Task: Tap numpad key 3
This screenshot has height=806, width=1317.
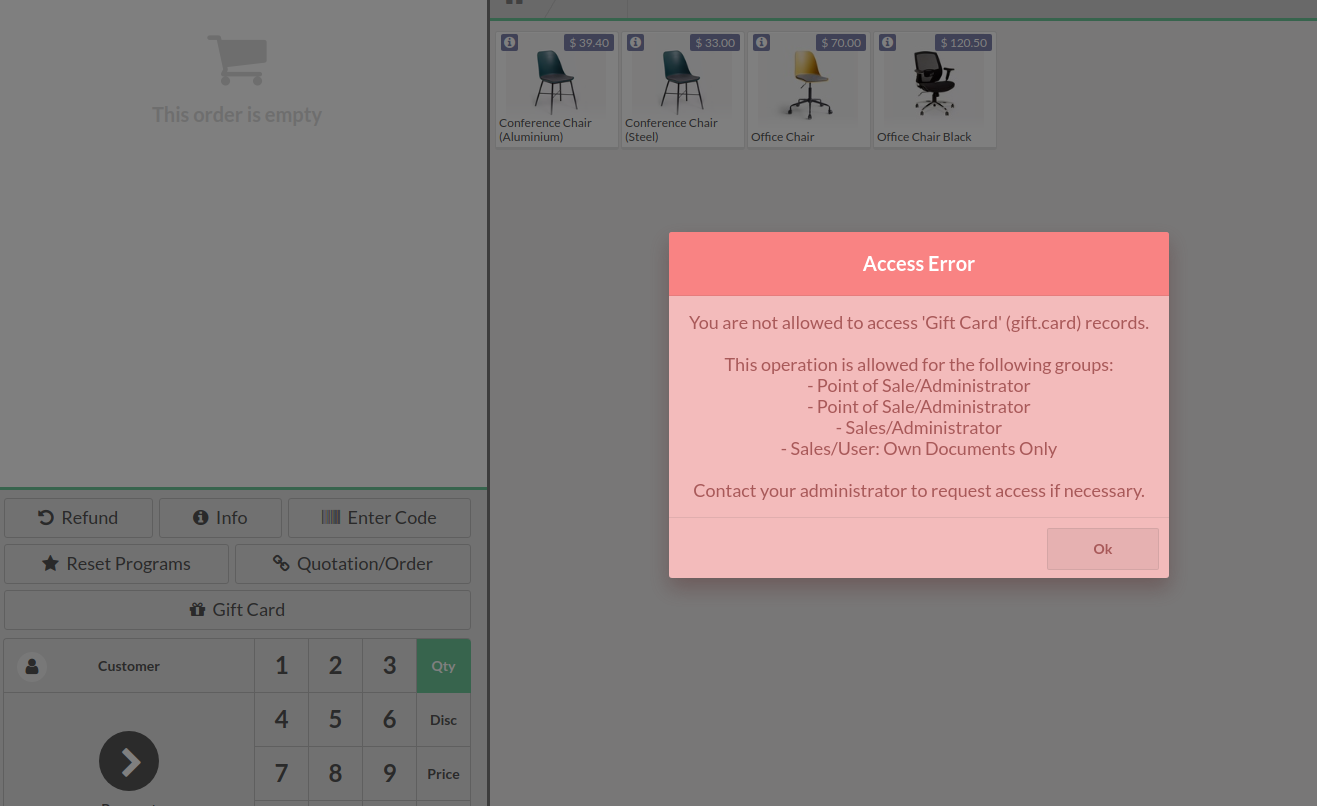Action: point(390,666)
